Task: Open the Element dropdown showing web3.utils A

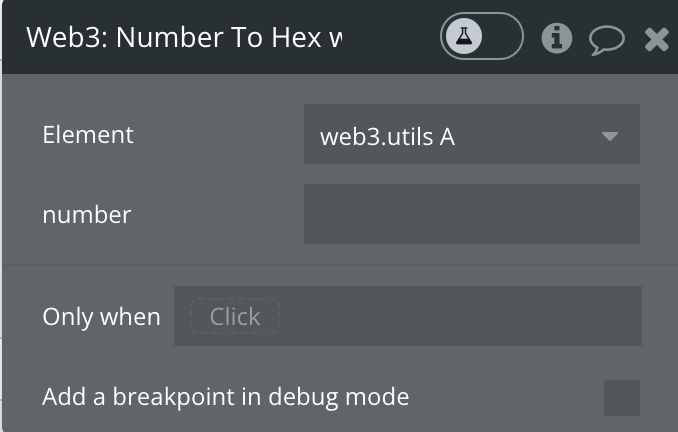Action: [472, 134]
